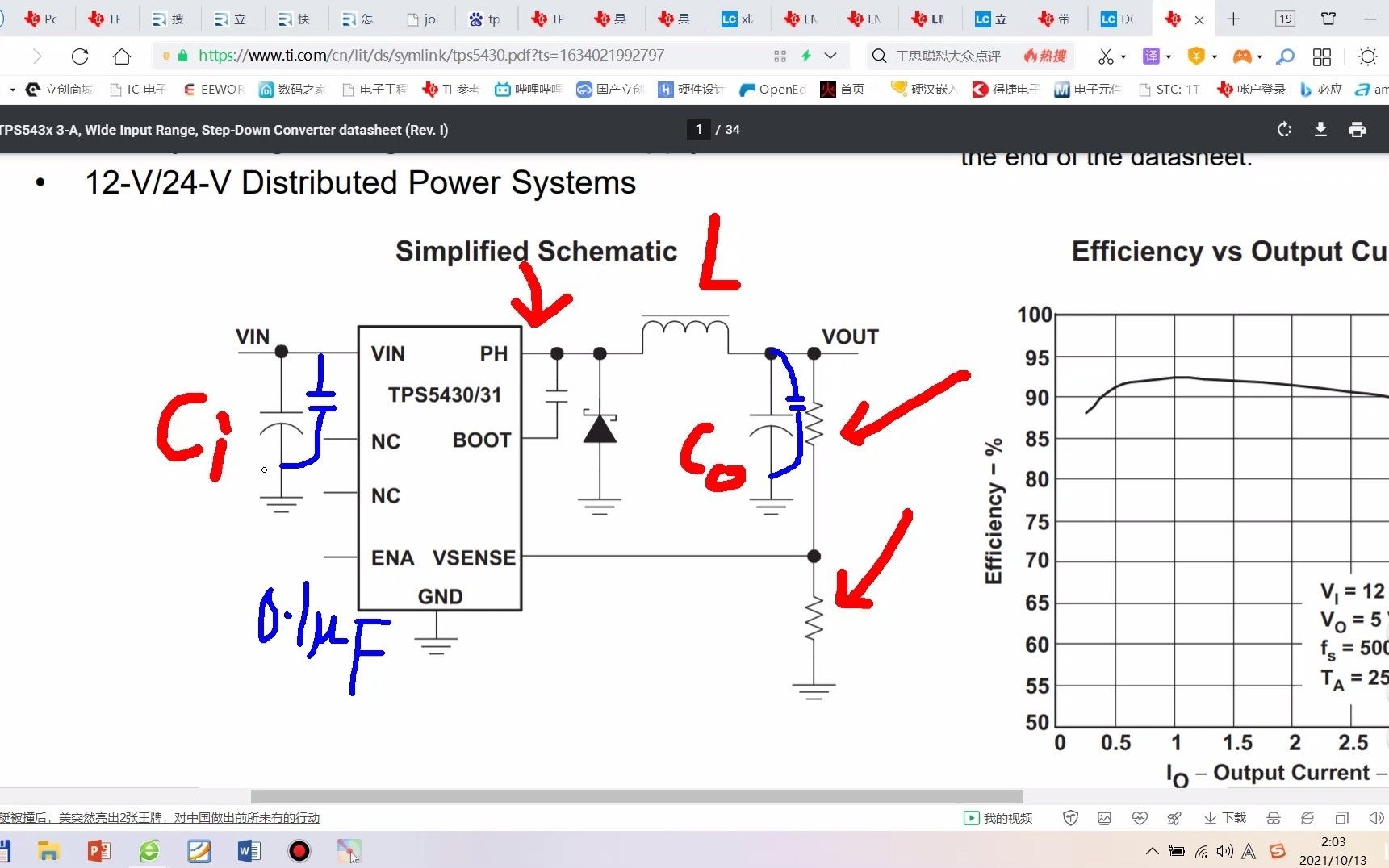The height and width of the screenshot is (868, 1389).
Task: Open the picture icon in the status bar
Action: click(1104, 818)
